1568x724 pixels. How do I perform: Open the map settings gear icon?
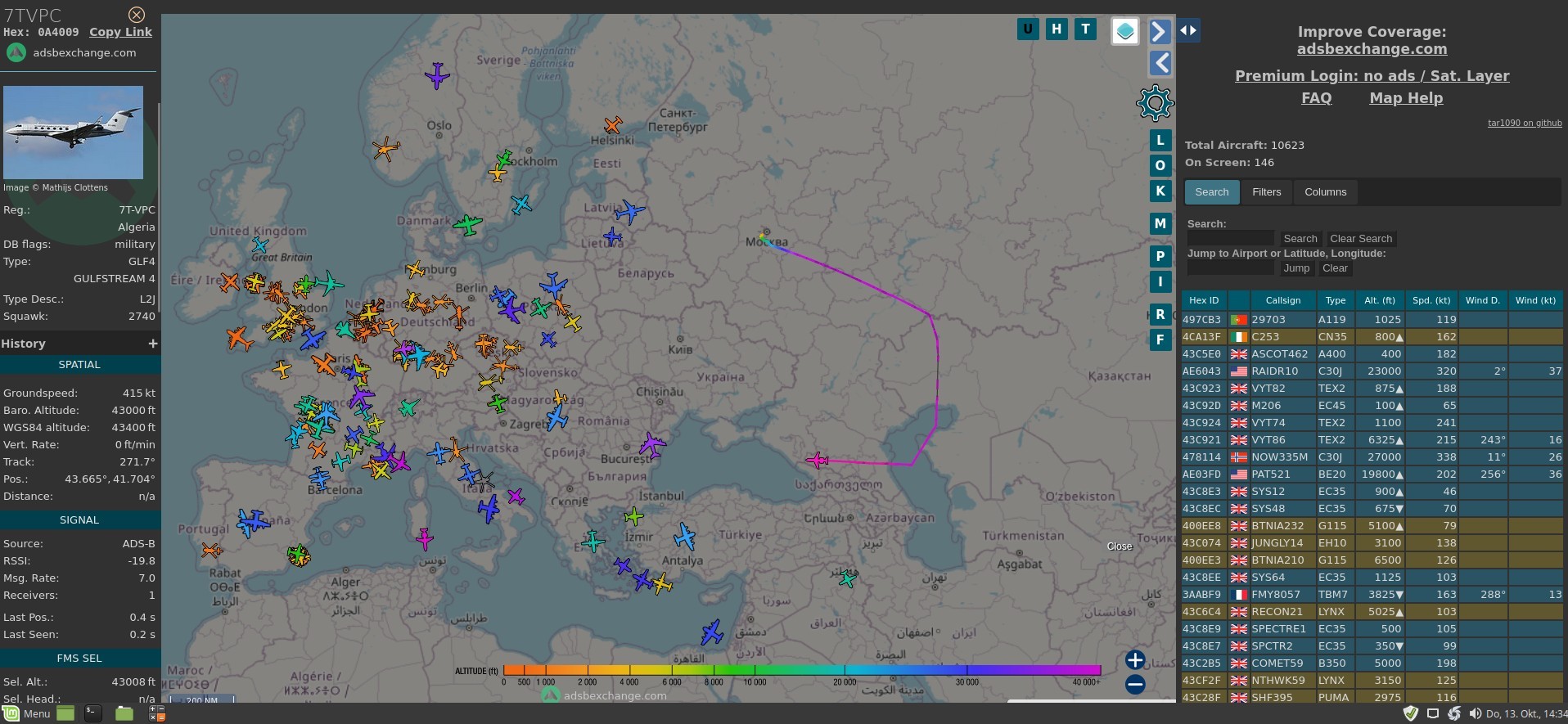click(1155, 103)
